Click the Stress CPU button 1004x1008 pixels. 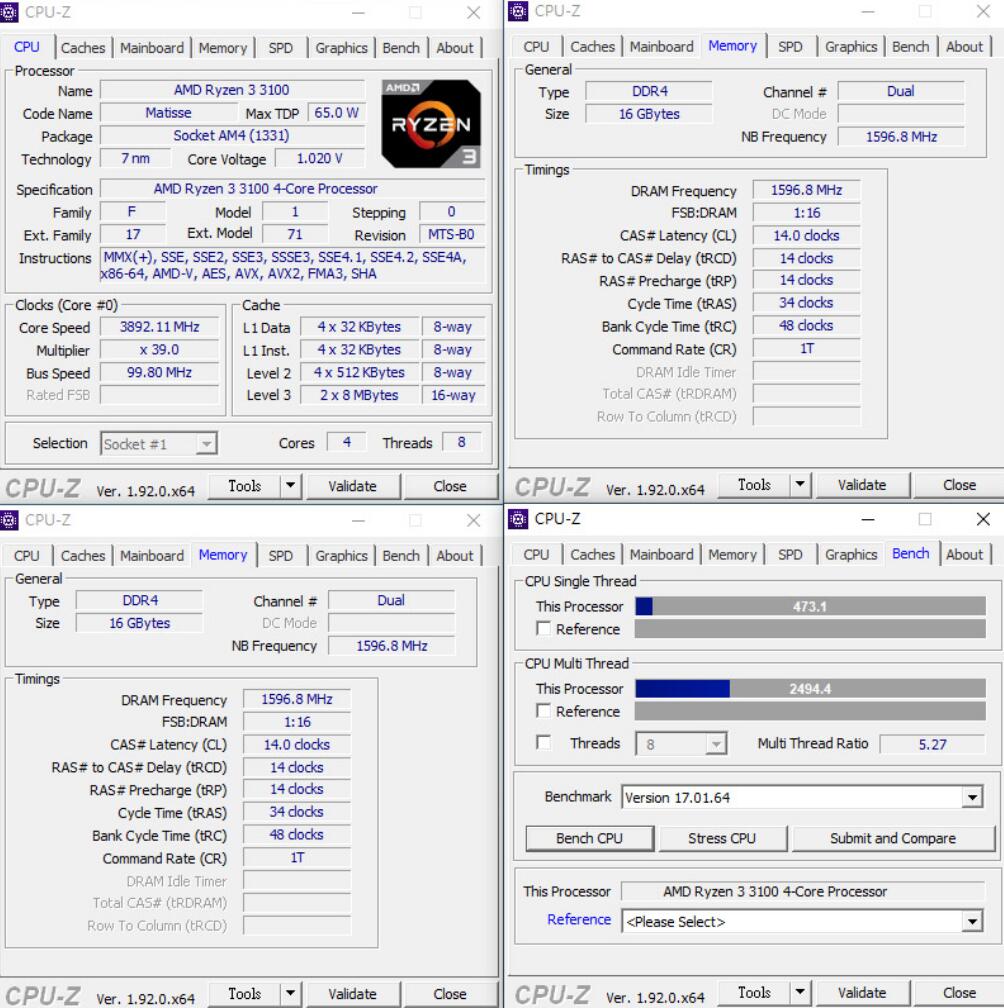coord(722,838)
